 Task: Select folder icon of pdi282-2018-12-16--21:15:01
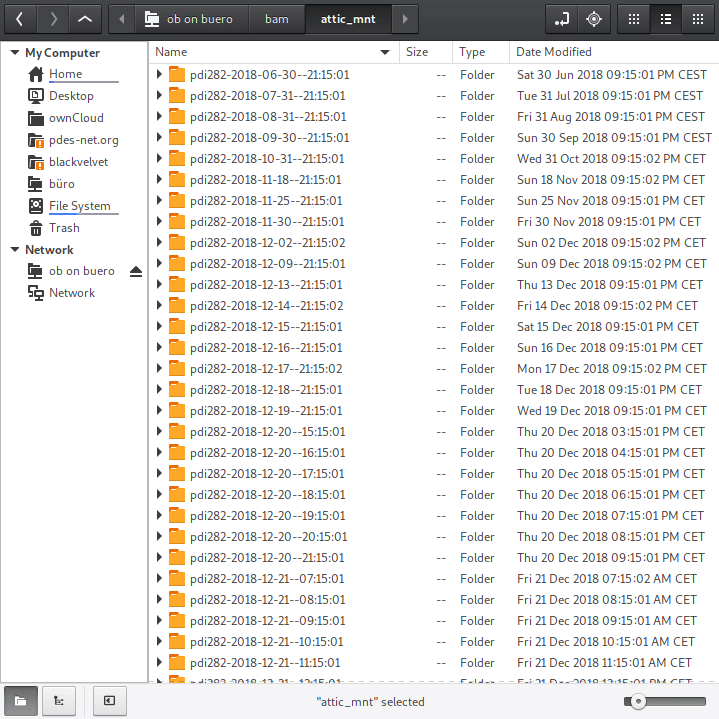point(177,347)
